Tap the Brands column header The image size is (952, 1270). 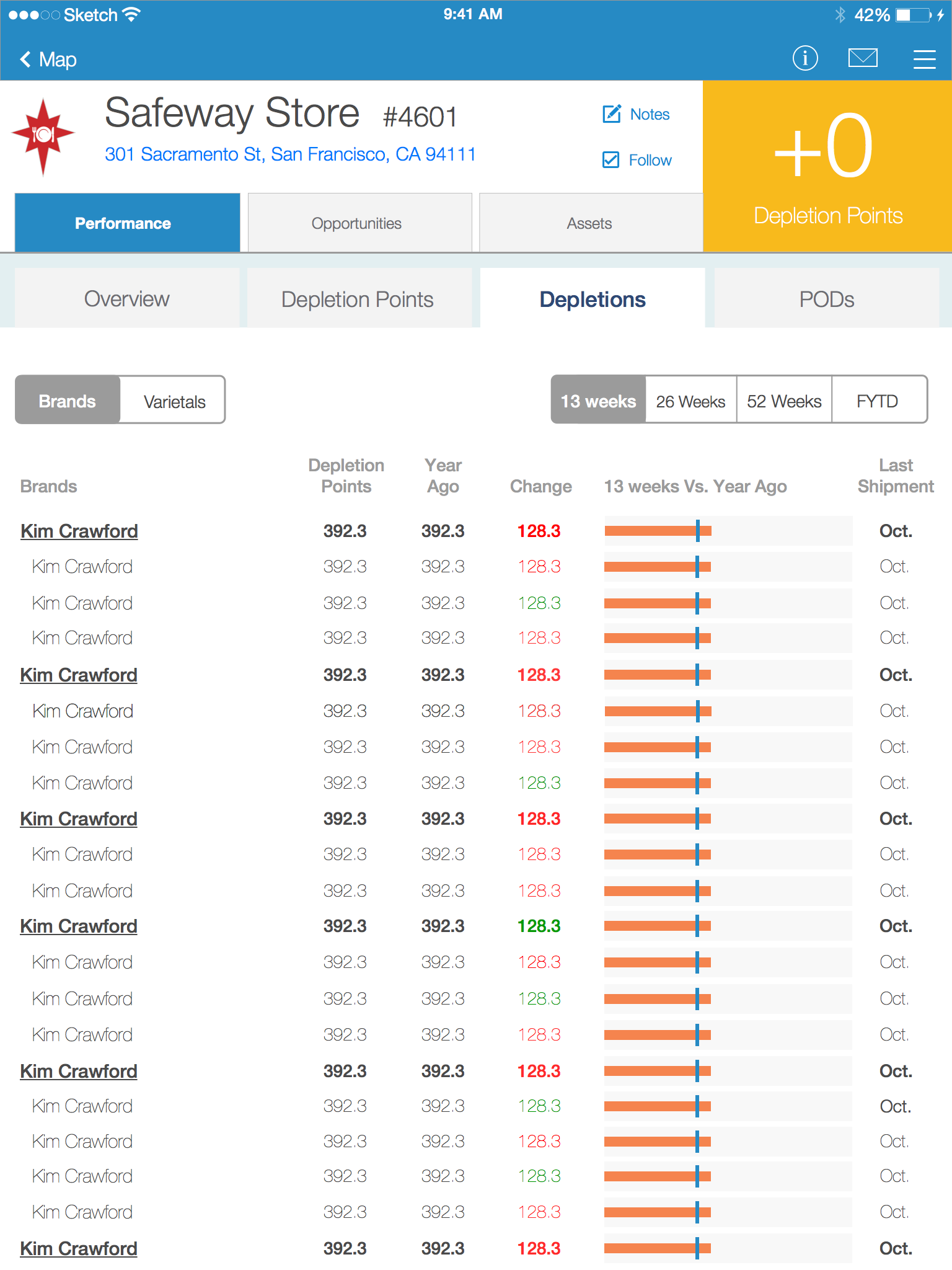point(48,486)
